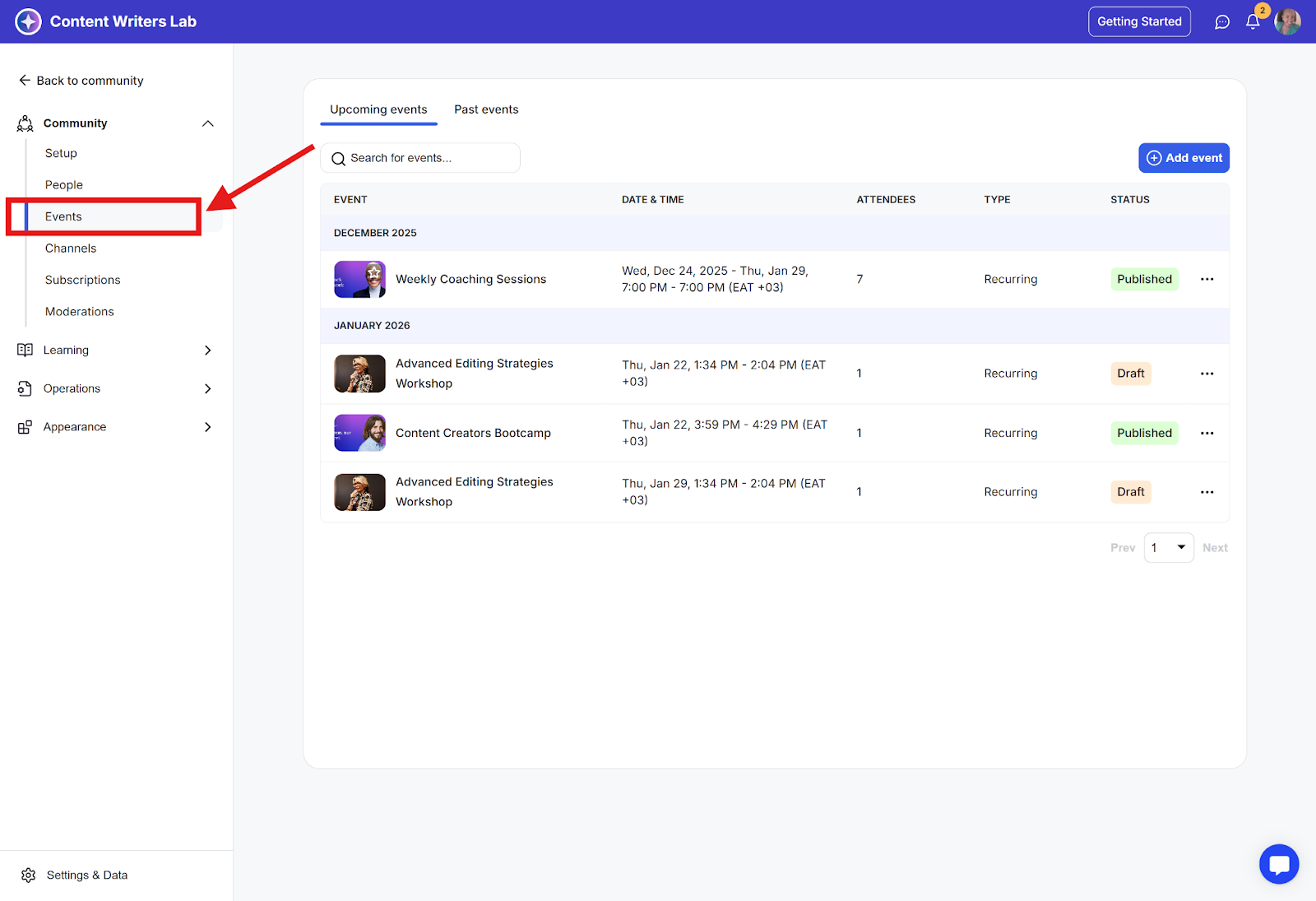Open the page number dropdown
Viewport: 1316px width, 901px height.
pos(1169,548)
